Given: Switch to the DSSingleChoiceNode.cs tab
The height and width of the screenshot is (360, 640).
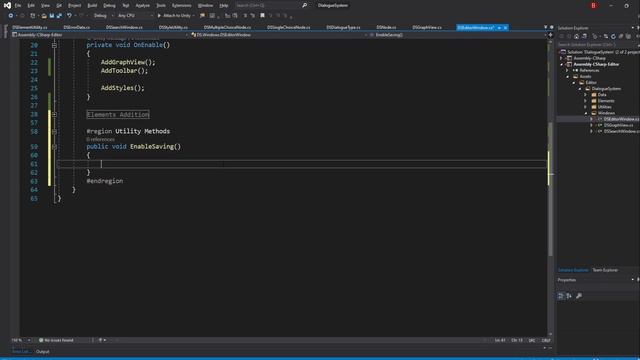Looking at the screenshot, I should [x=289, y=28].
